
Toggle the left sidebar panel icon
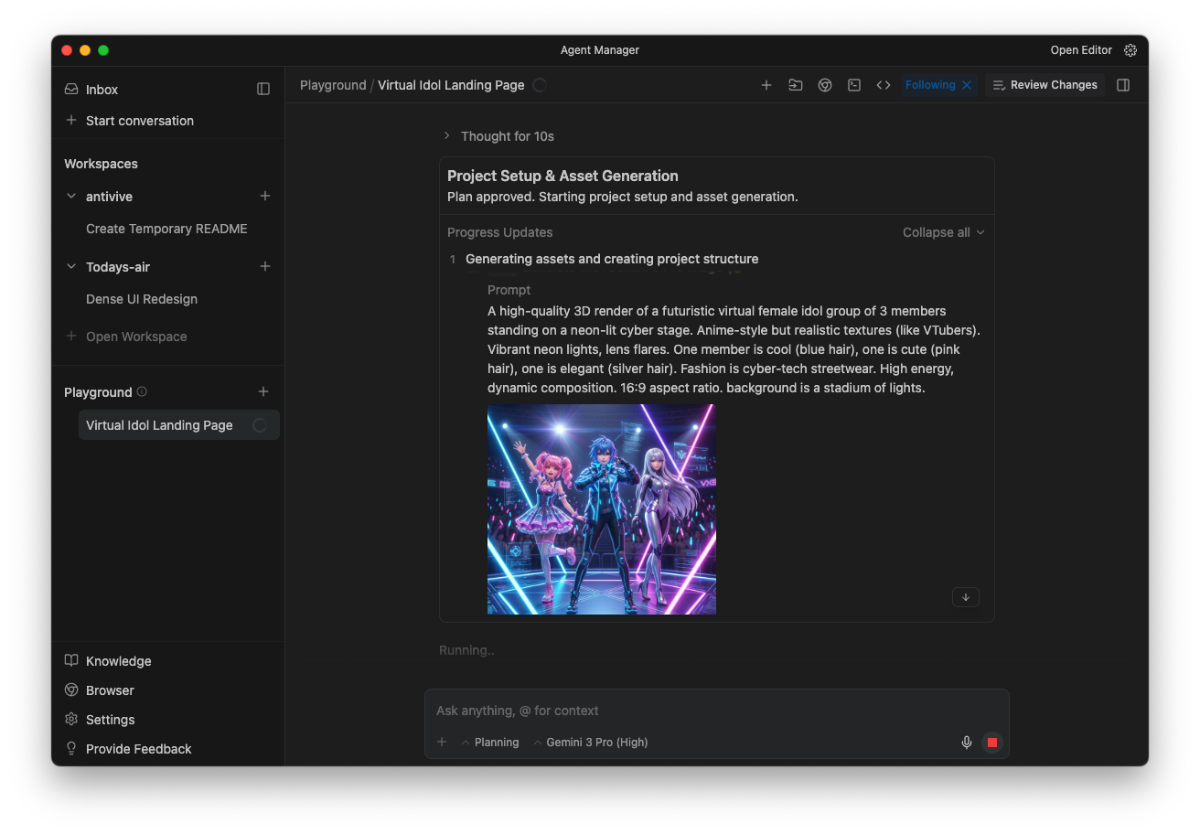coord(263,89)
